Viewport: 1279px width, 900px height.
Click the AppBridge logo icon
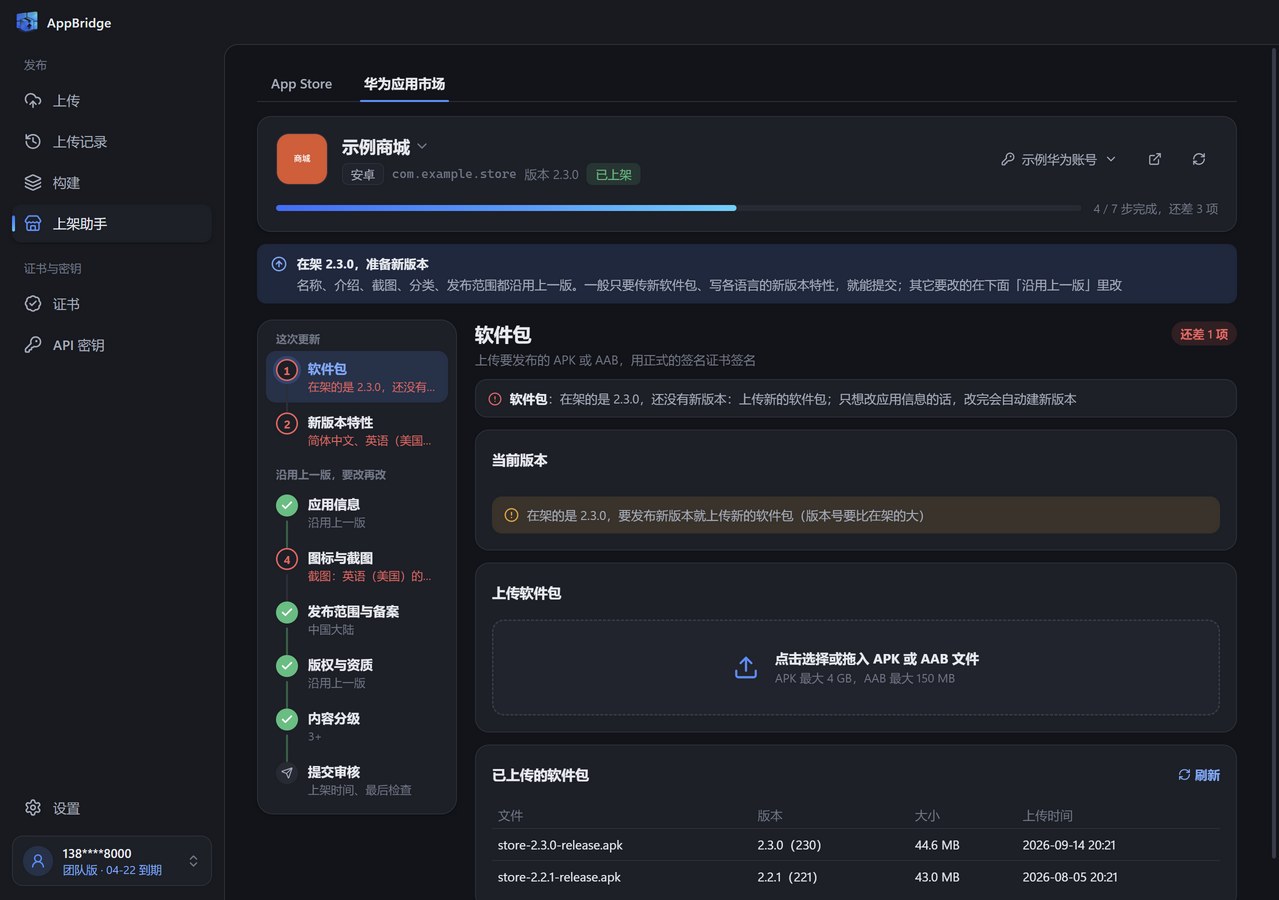click(27, 22)
